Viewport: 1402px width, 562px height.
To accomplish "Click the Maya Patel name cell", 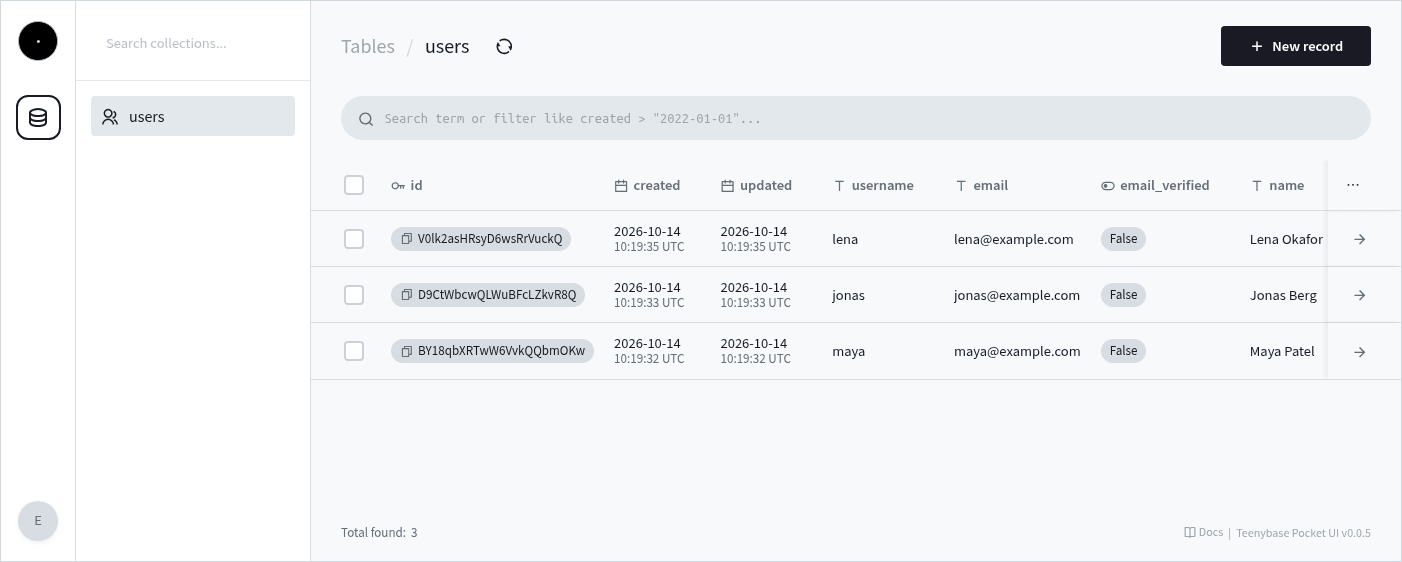I will pyautogui.click(x=1282, y=351).
